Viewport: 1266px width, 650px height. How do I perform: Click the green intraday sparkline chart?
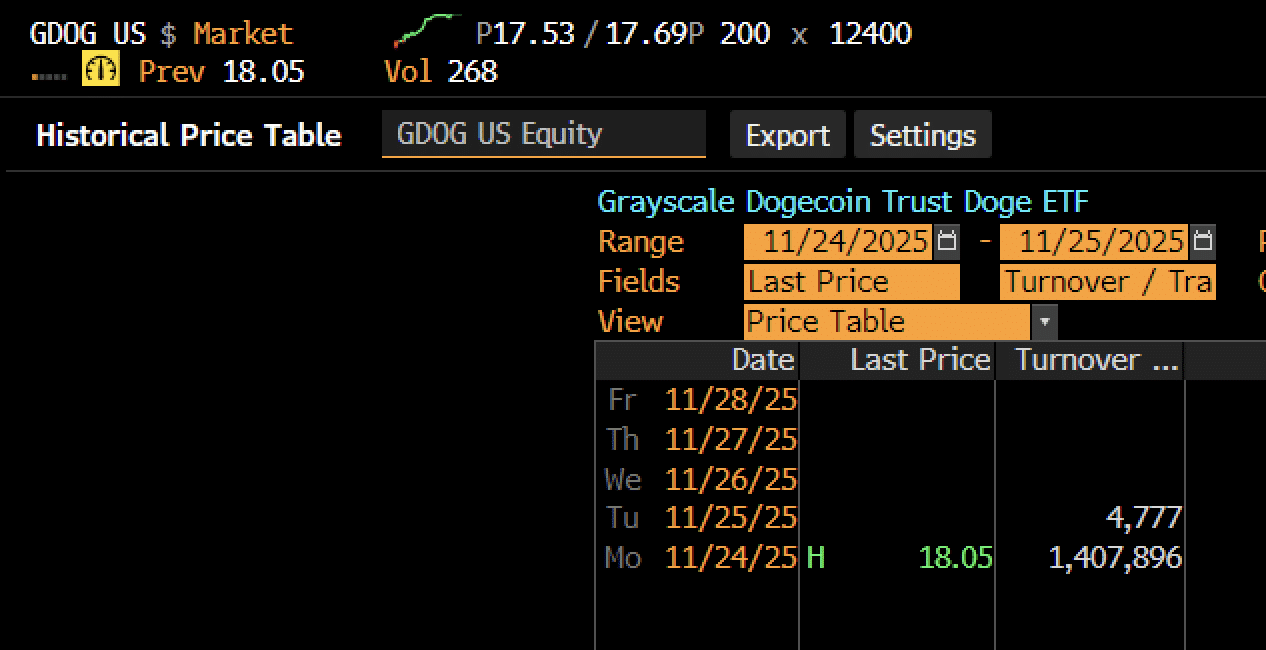[424, 30]
